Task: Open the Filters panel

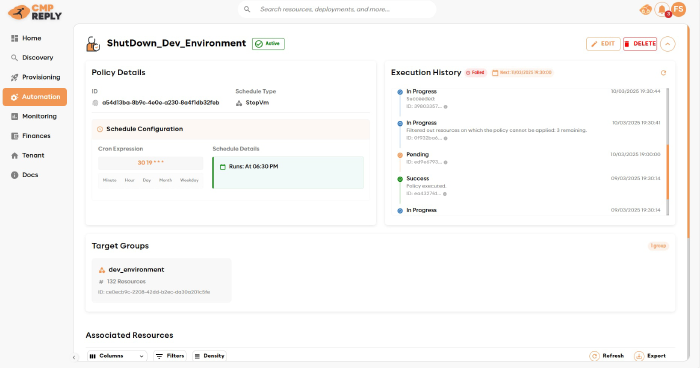Action: 170,356
